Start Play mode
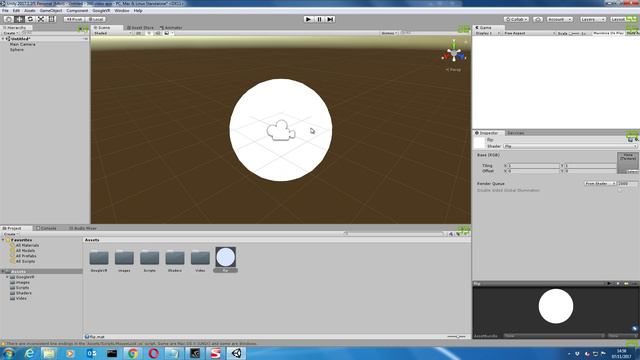This screenshot has height=360, width=640. coord(309,19)
